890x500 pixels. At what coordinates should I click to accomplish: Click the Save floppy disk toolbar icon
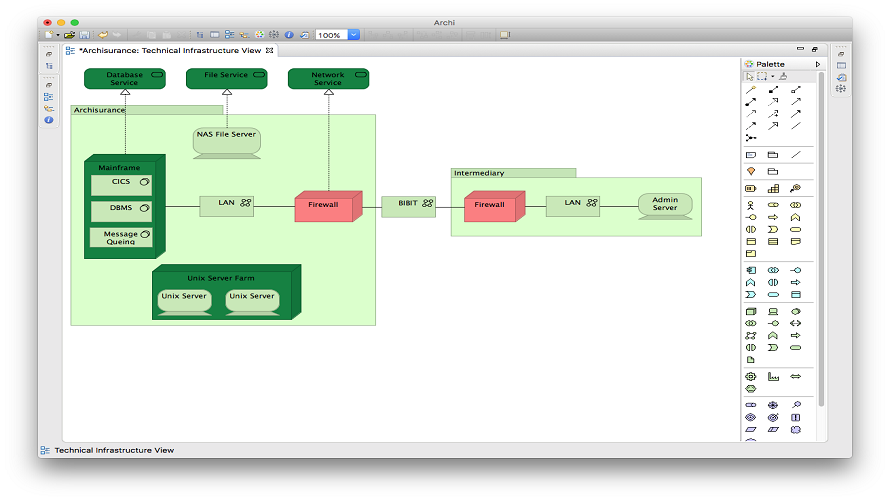pos(85,35)
